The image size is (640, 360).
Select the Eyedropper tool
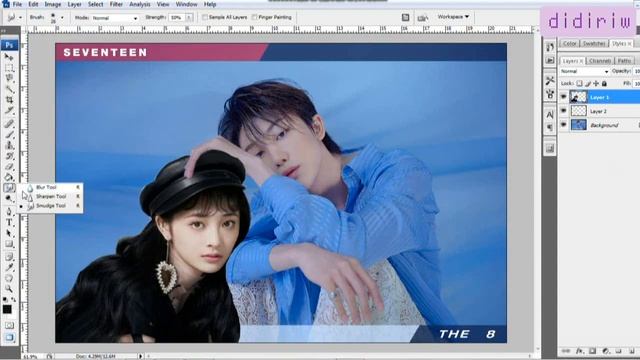(9, 268)
